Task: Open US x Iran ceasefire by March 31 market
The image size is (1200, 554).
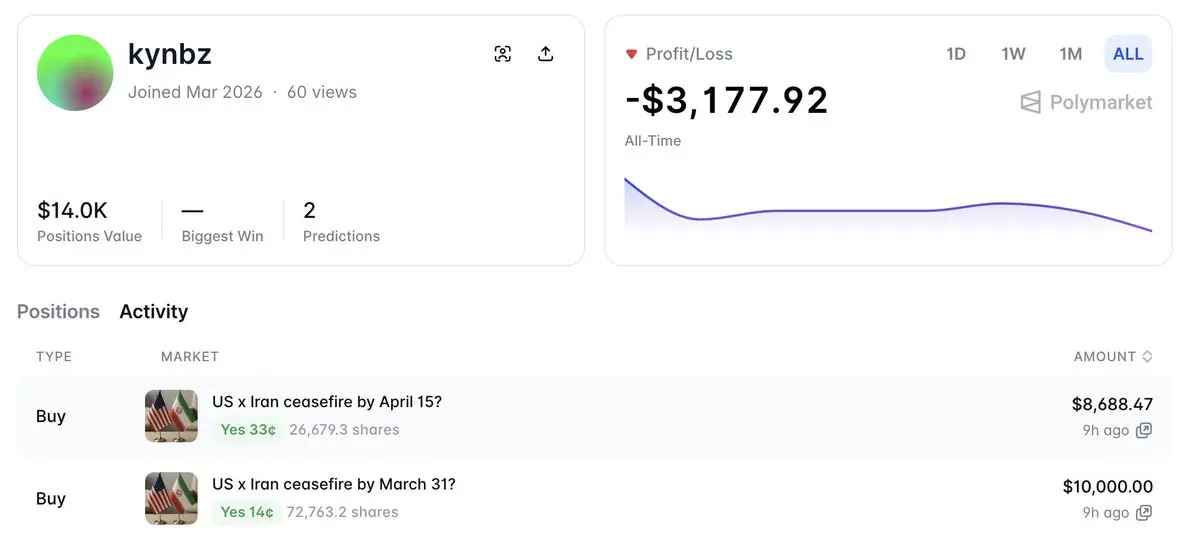Action: click(x=334, y=485)
